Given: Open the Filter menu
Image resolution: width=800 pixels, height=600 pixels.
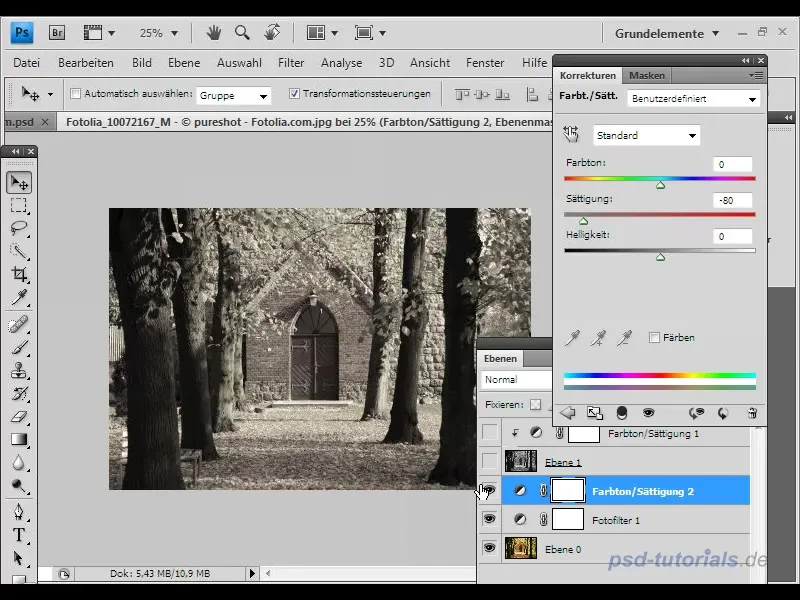Looking at the screenshot, I should (291, 63).
